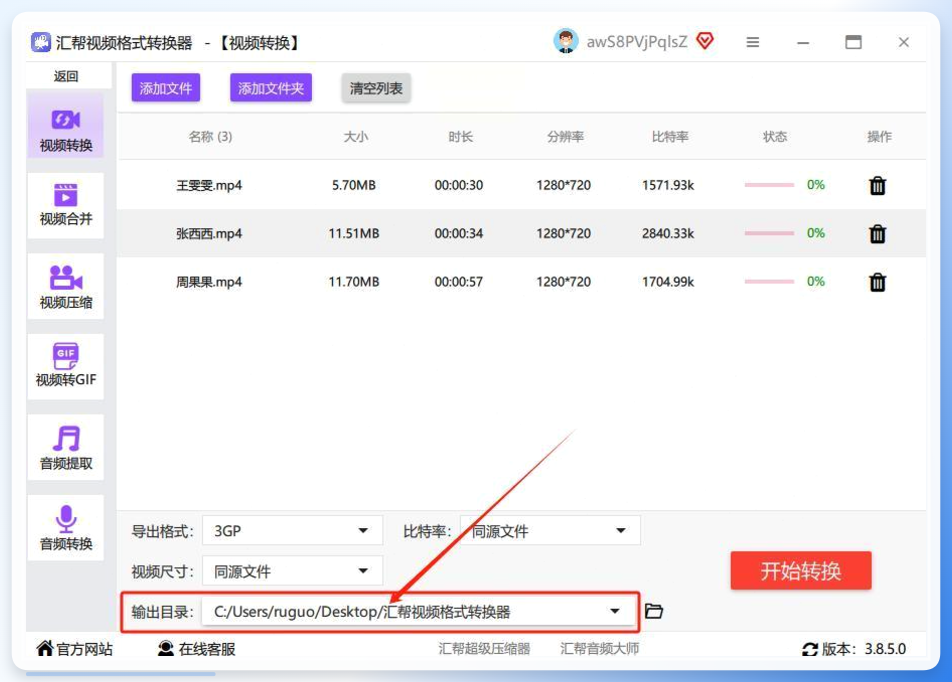Screen dimensions: 952x682
Task: Click the 版本: 3.8.5.0 text
Action: click(x=863, y=649)
